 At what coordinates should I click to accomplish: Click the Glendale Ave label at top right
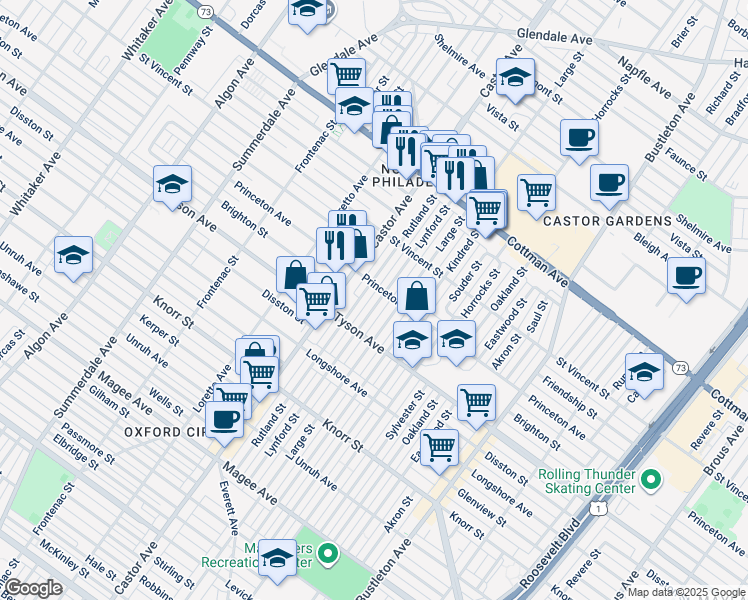pos(555,36)
